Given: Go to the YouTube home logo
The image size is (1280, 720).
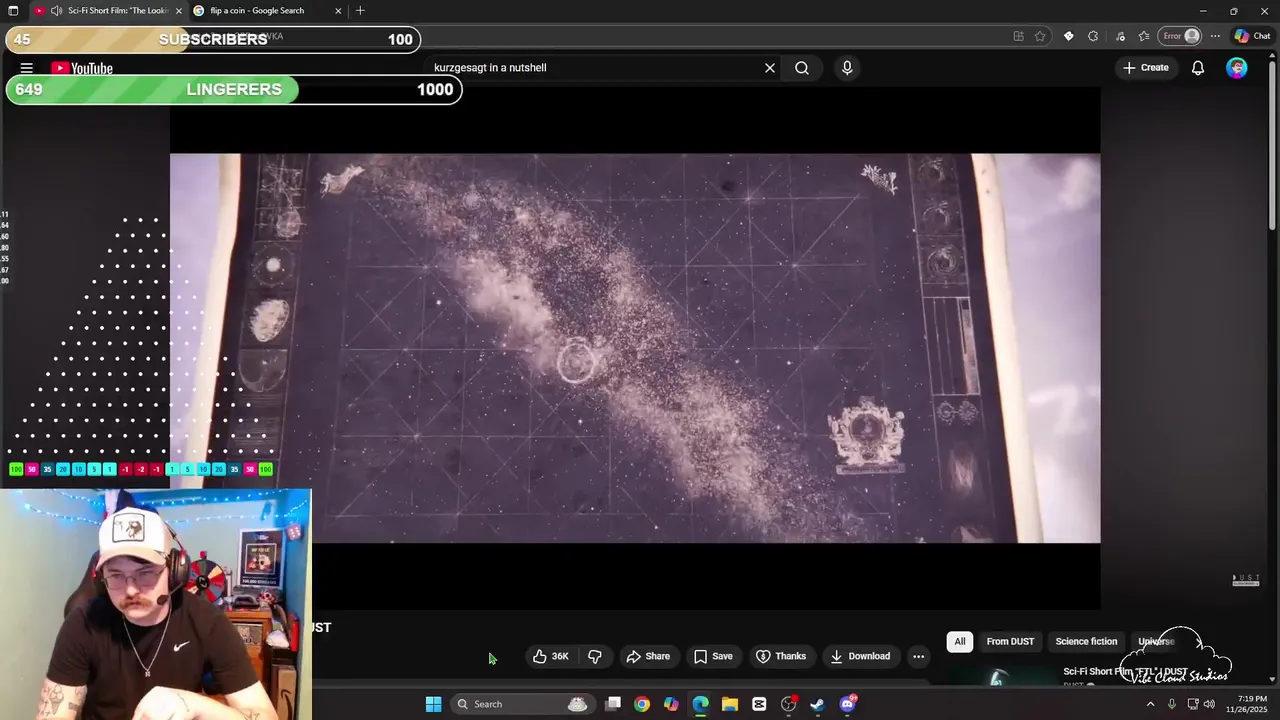Looking at the screenshot, I should (82, 68).
